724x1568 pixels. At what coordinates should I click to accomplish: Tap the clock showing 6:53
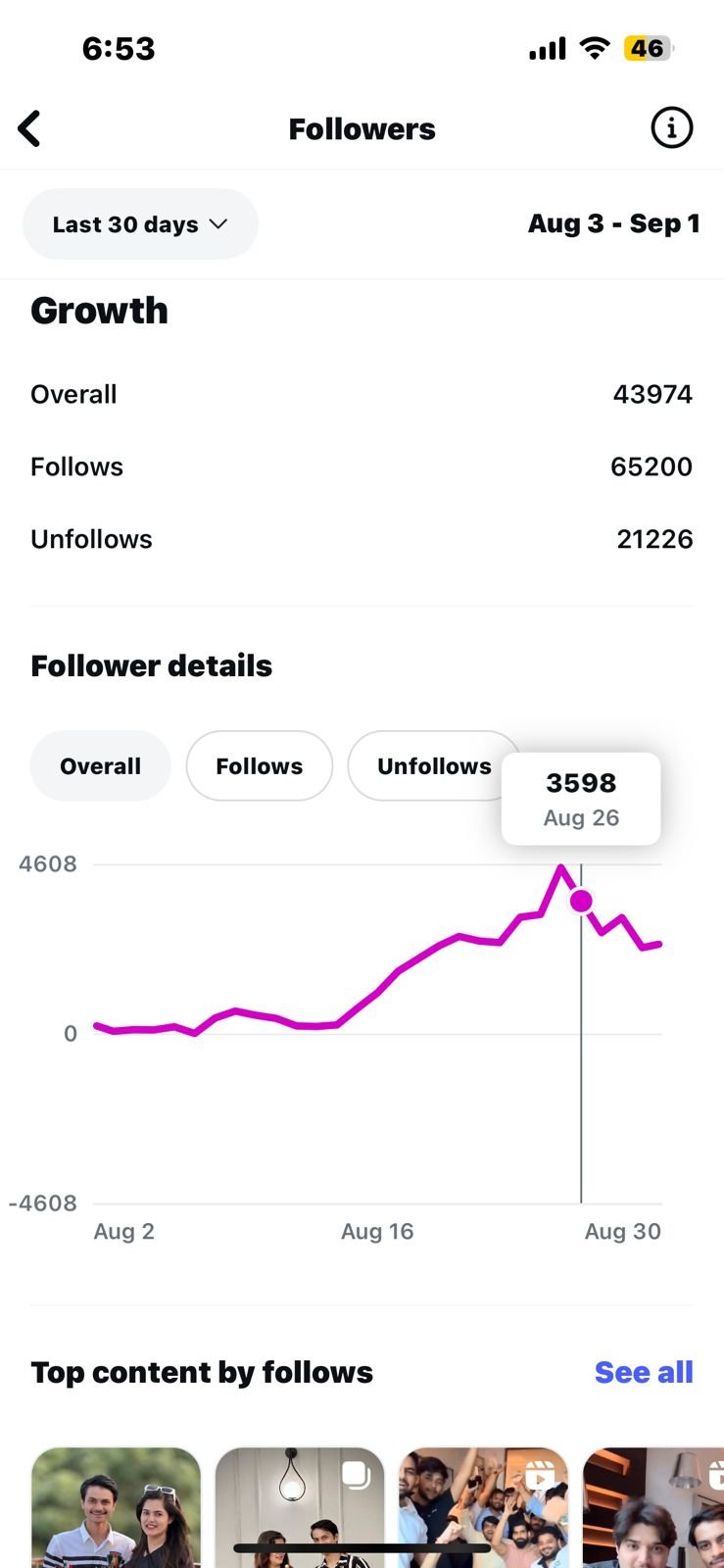pos(119,49)
